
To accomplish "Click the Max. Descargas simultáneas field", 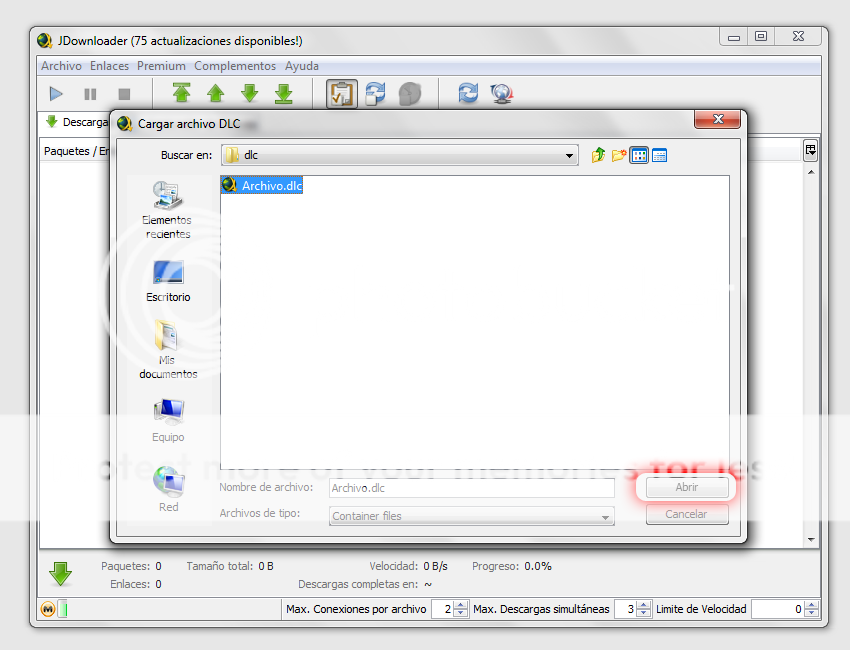I will pyautogui.click(x=626, y=609).
